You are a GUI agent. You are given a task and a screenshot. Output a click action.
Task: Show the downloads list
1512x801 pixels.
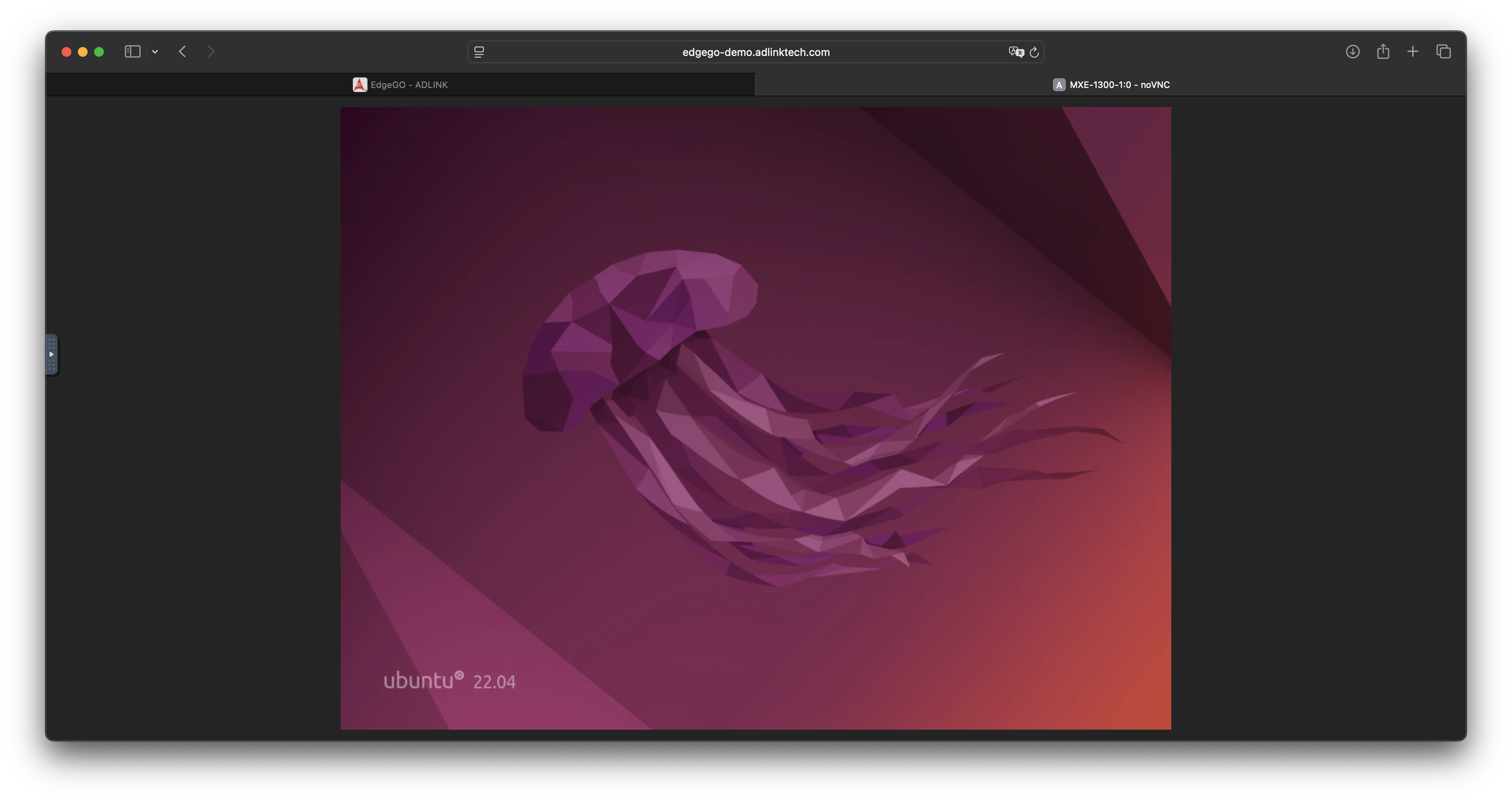(1352, 51)
